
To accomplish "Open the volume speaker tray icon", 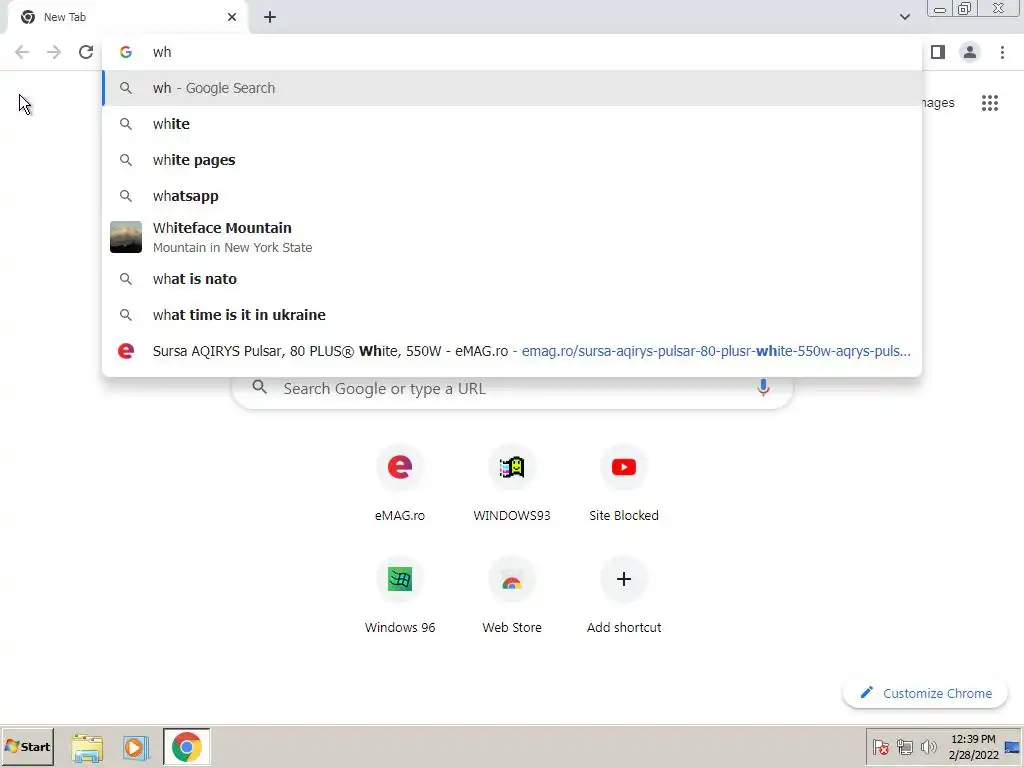I will 928,747.
